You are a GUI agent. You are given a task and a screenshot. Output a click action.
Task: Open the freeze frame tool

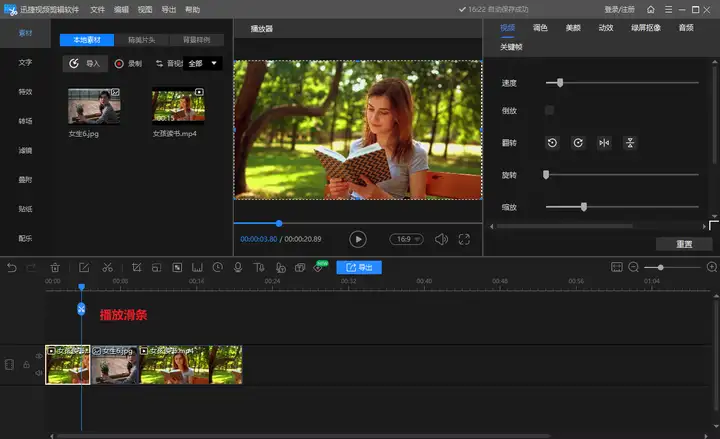click(197, 268)
